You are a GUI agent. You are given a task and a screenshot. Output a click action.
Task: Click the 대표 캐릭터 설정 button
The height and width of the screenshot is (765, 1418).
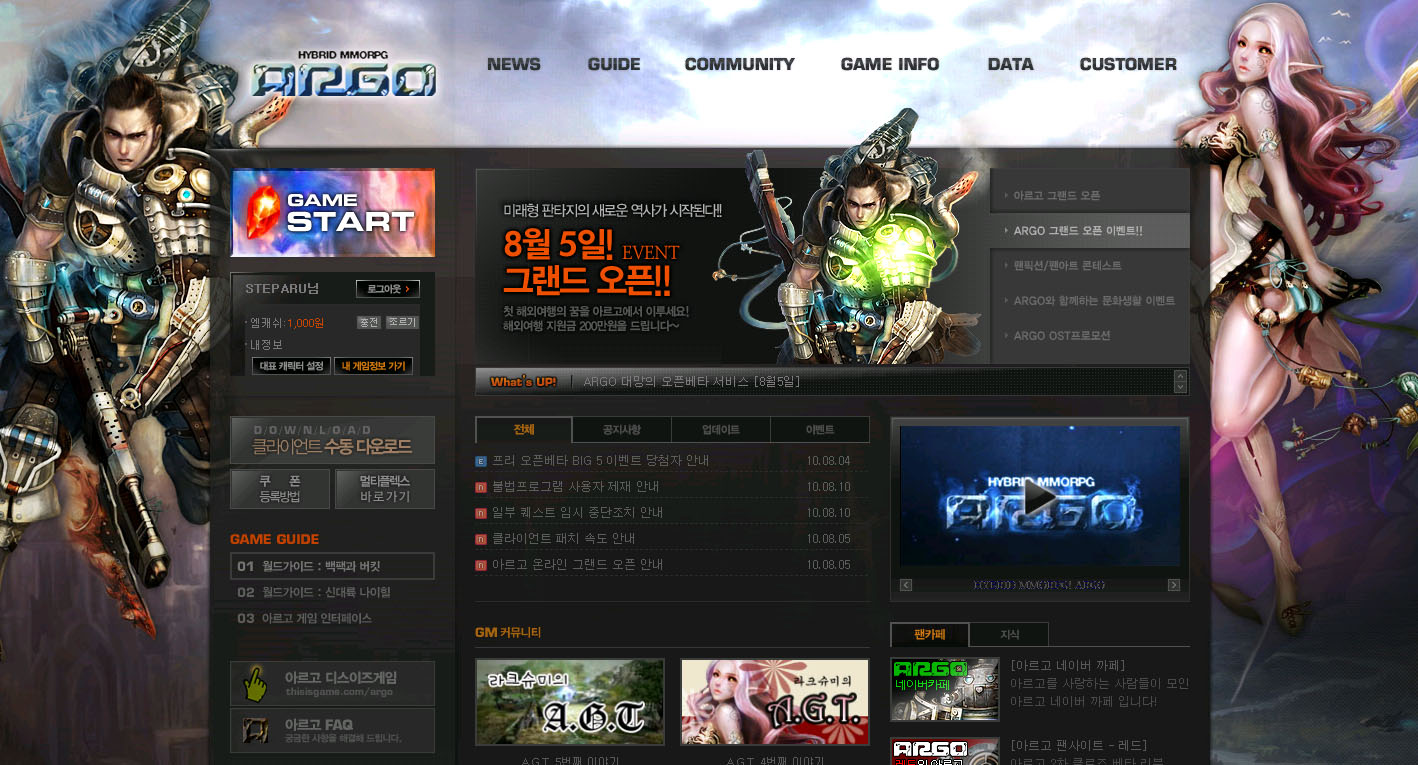(291, 366)
